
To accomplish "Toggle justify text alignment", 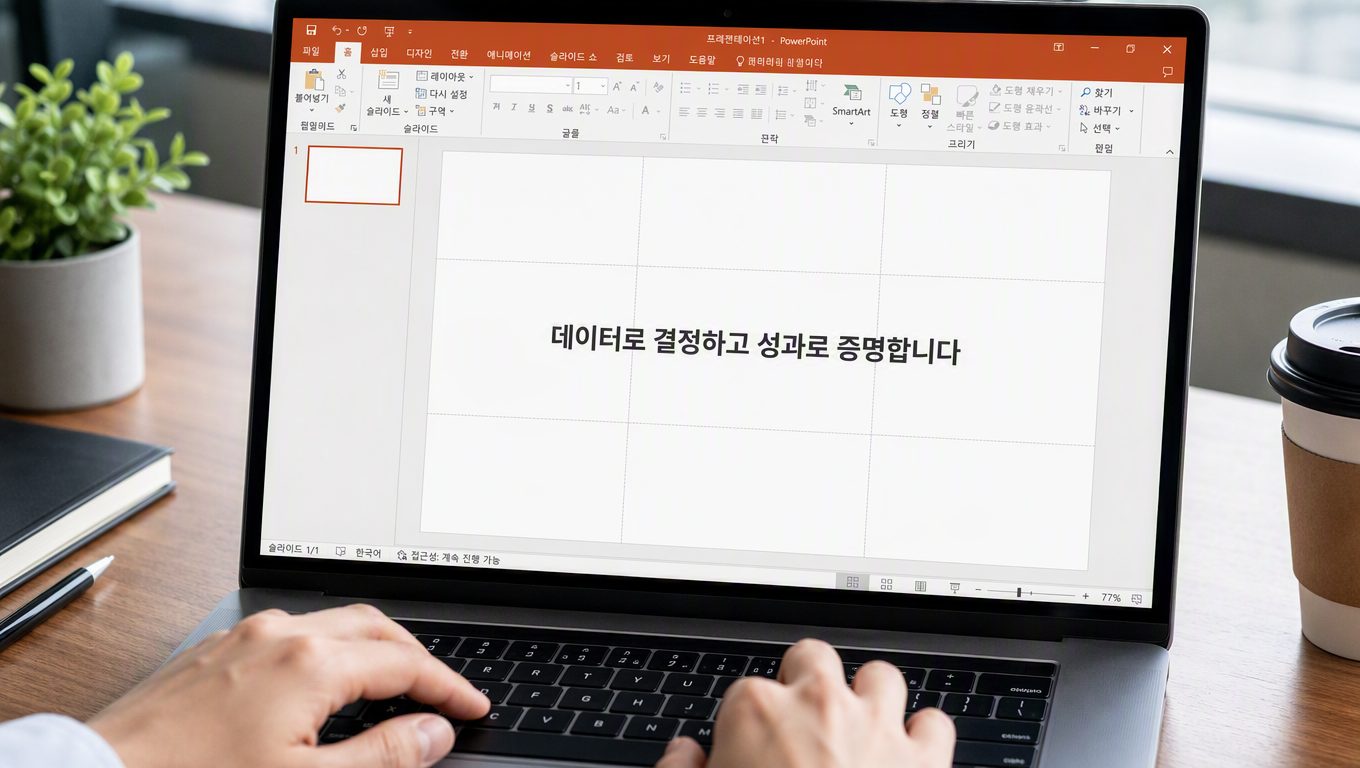I will [738, 114].
